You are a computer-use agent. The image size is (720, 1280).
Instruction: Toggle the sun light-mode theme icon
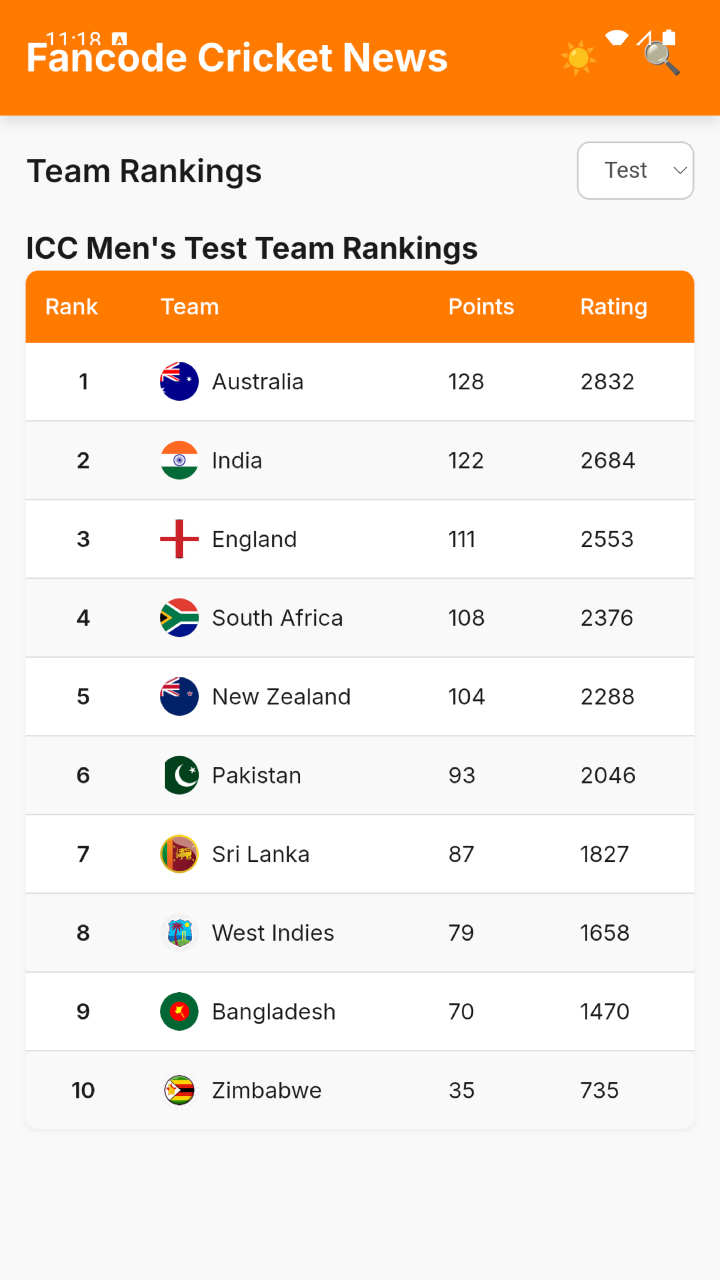[579, 58]
